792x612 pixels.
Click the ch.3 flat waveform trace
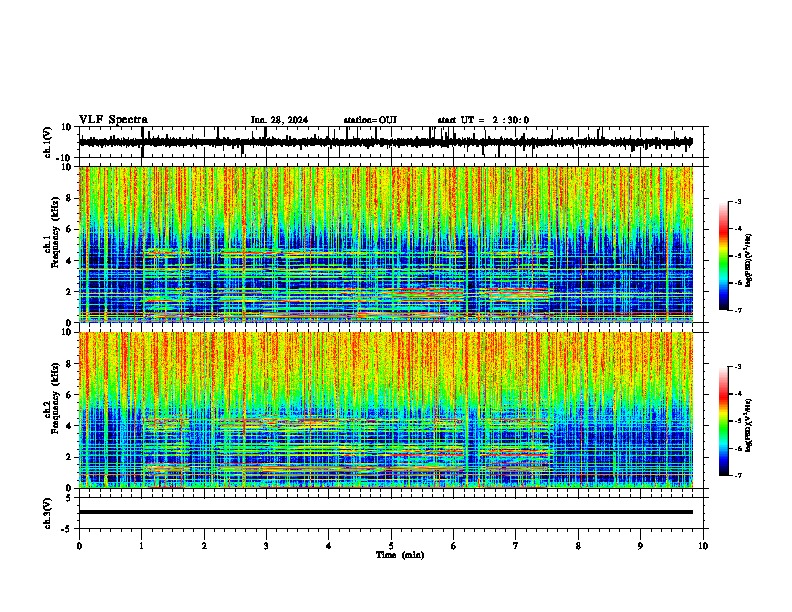click(386, 512)
